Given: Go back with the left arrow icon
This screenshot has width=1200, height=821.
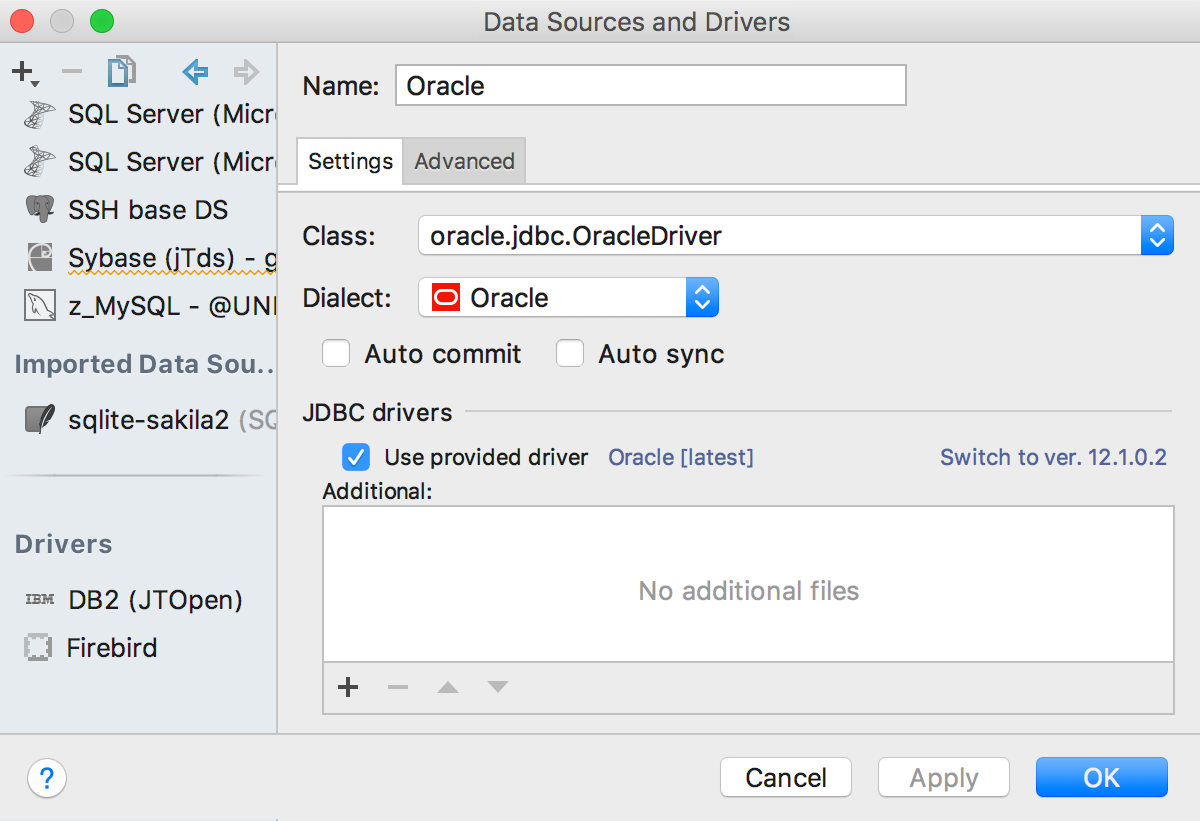Looking at the screenshot, I should click(196, 72).
